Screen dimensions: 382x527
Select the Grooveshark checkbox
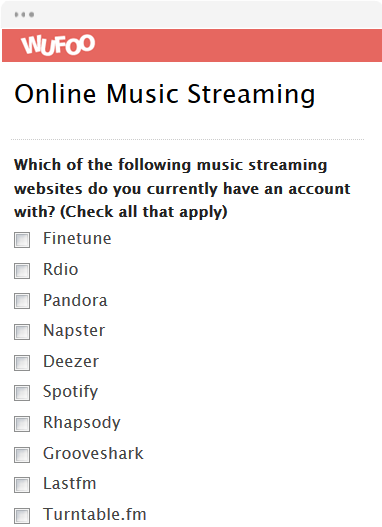pyautogui.click(x=22, y=455)
